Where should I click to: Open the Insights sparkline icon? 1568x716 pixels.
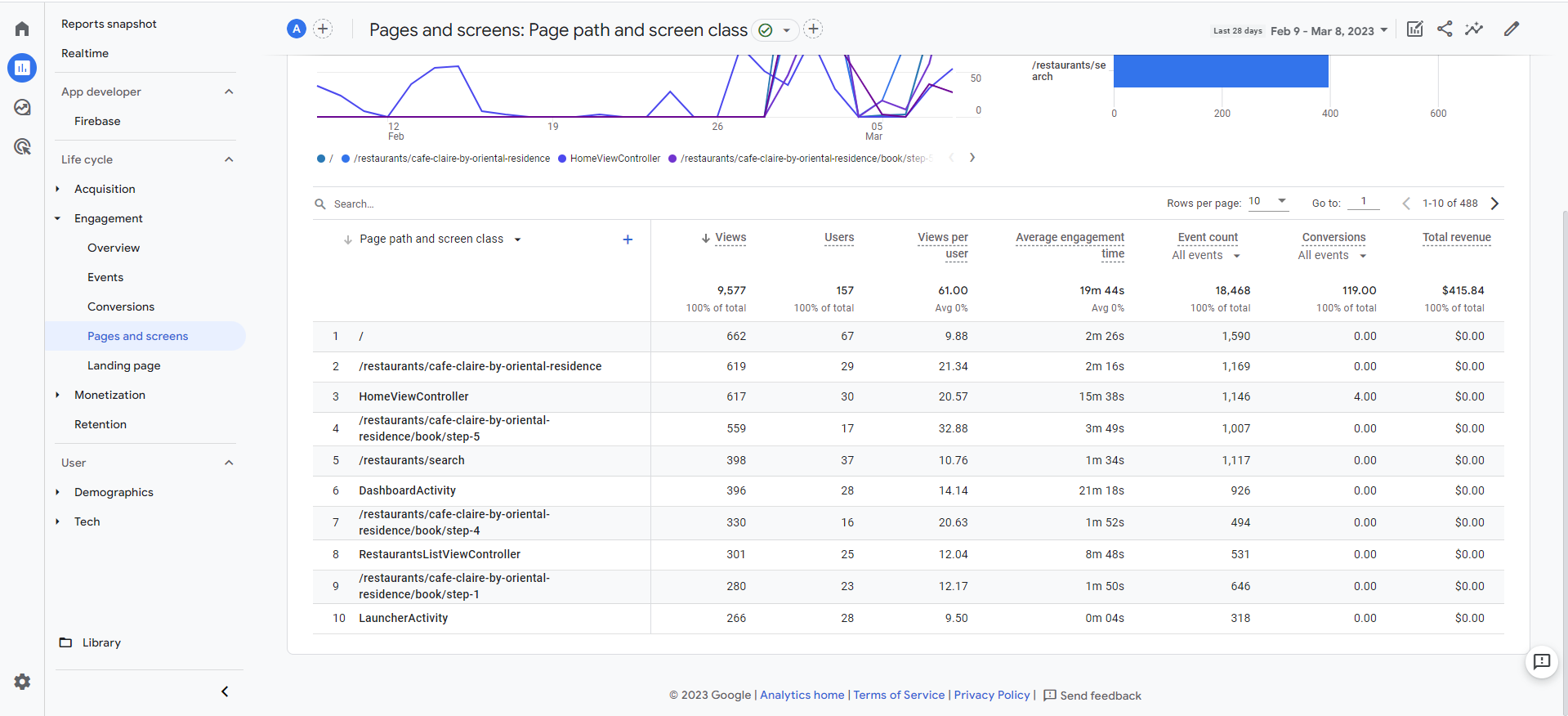(x=1474, y=29)
